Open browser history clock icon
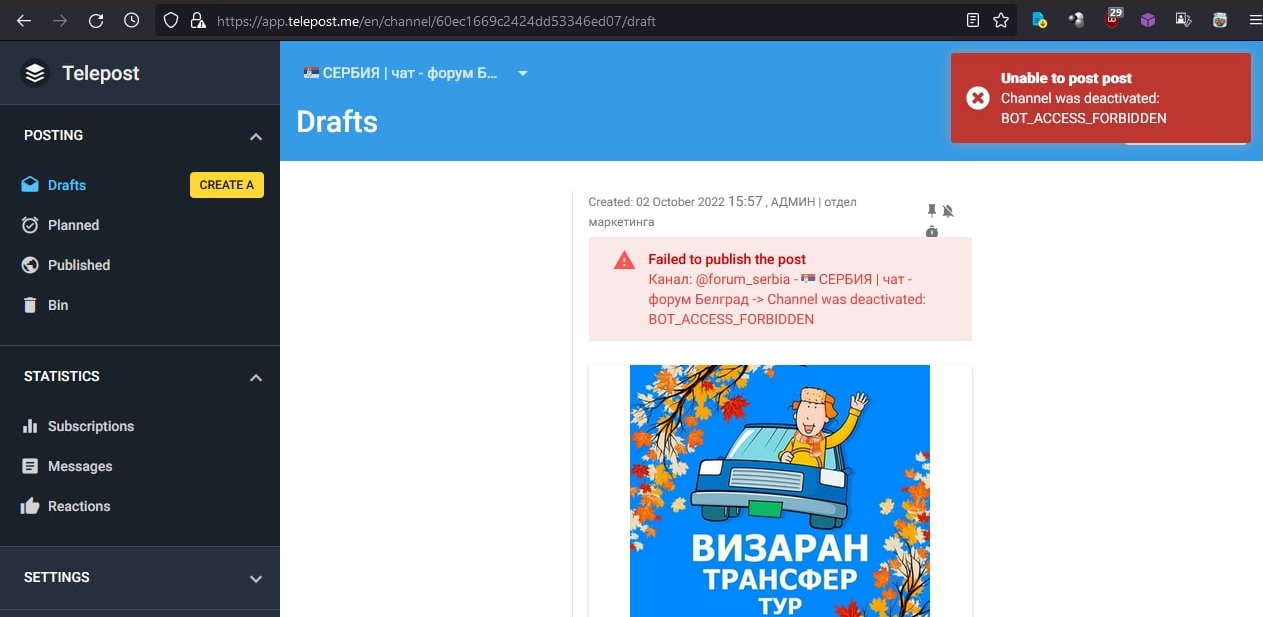The height and width of the screenshot is (617, 1263). (x=131, y=20)
